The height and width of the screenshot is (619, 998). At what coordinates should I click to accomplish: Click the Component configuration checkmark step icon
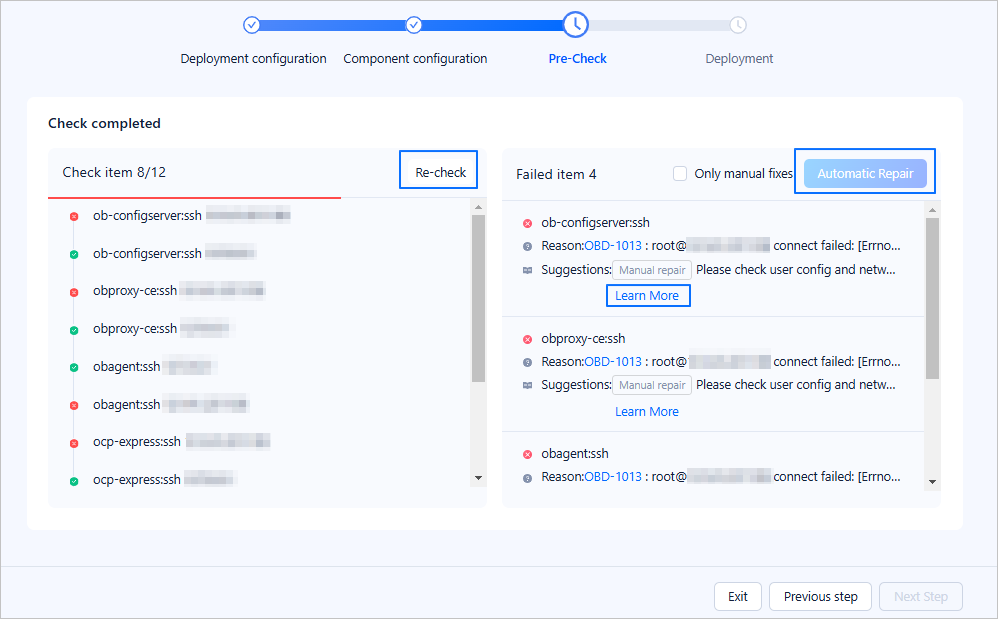(x=414, y=25)
